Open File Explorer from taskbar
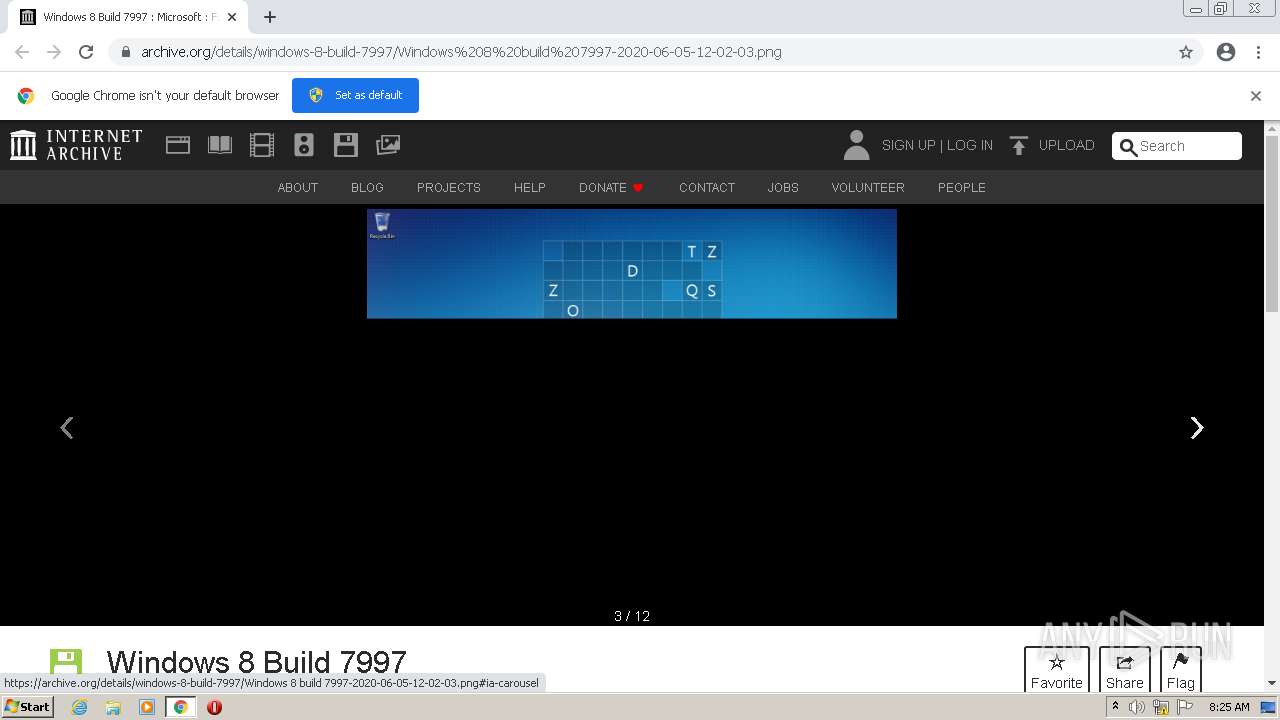The image size is (1280, 720). click(113, 707)
